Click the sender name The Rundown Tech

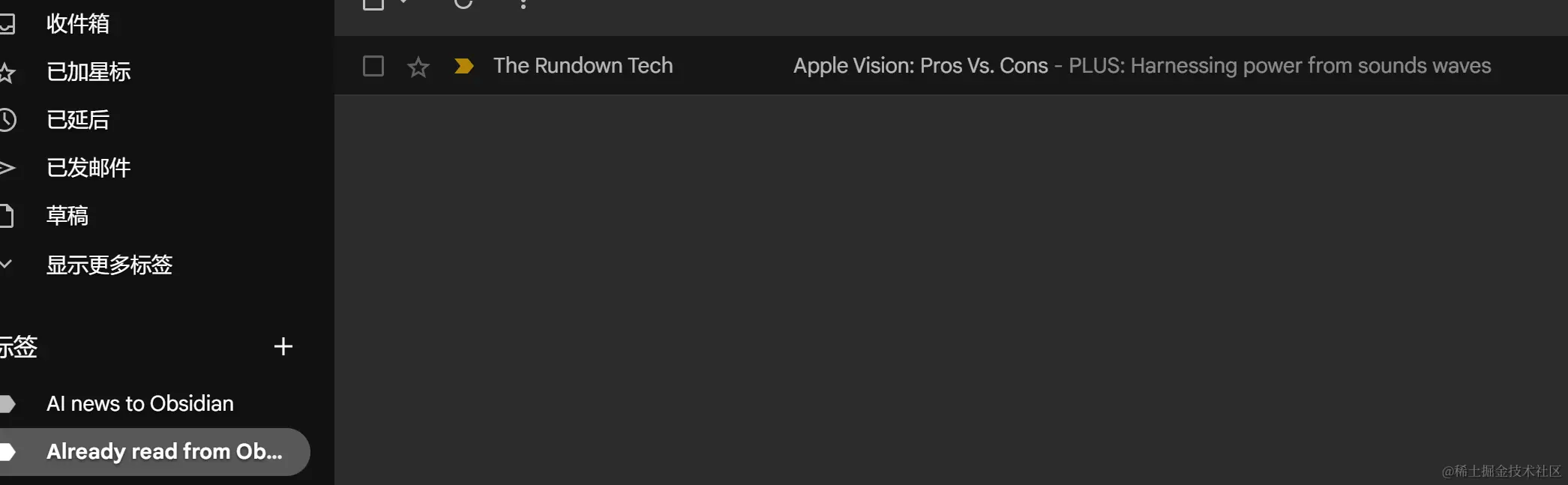pos(583,66)
